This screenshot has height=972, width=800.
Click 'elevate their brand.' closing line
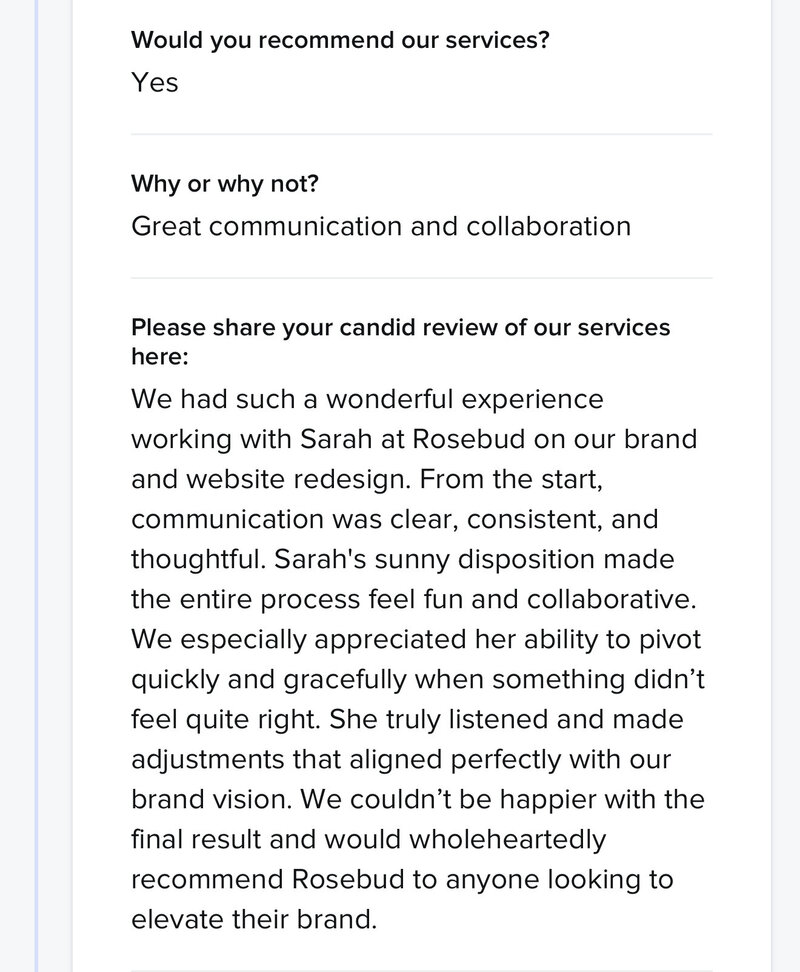(x=254, y=919)
